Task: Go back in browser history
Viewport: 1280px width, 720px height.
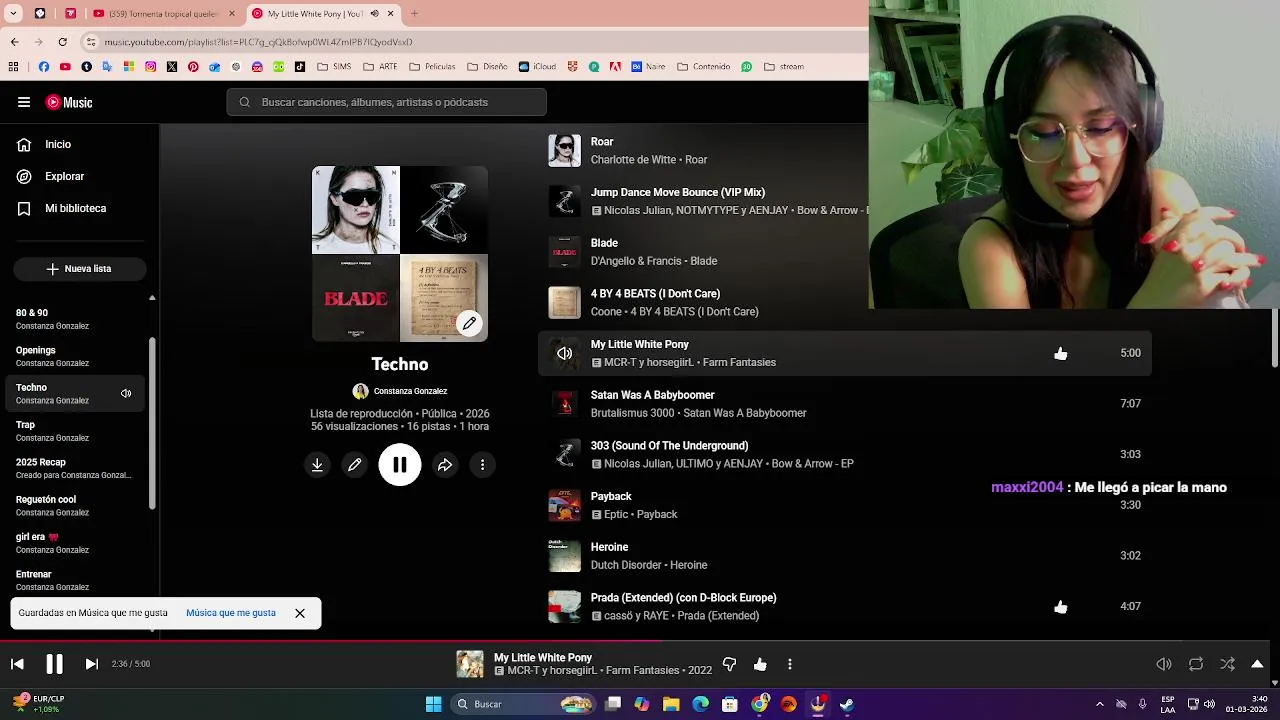Action: pyautogui.click(x=14, y=42)
